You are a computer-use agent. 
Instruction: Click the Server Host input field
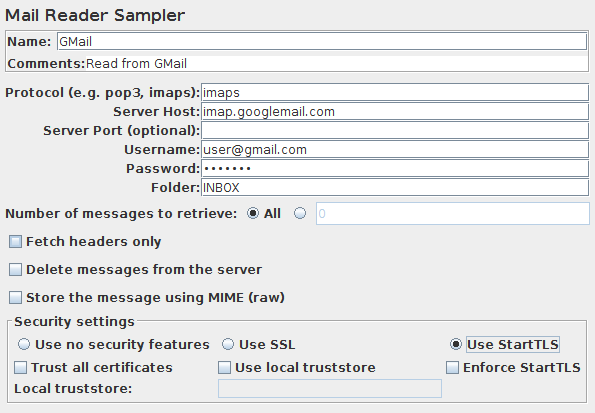coord(395,112)
